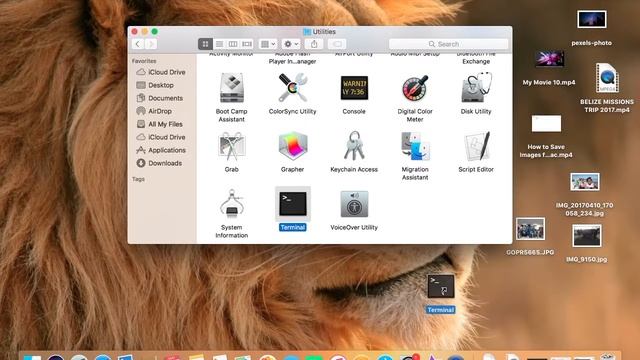Open the Grapher app icon

pos(292,146)
